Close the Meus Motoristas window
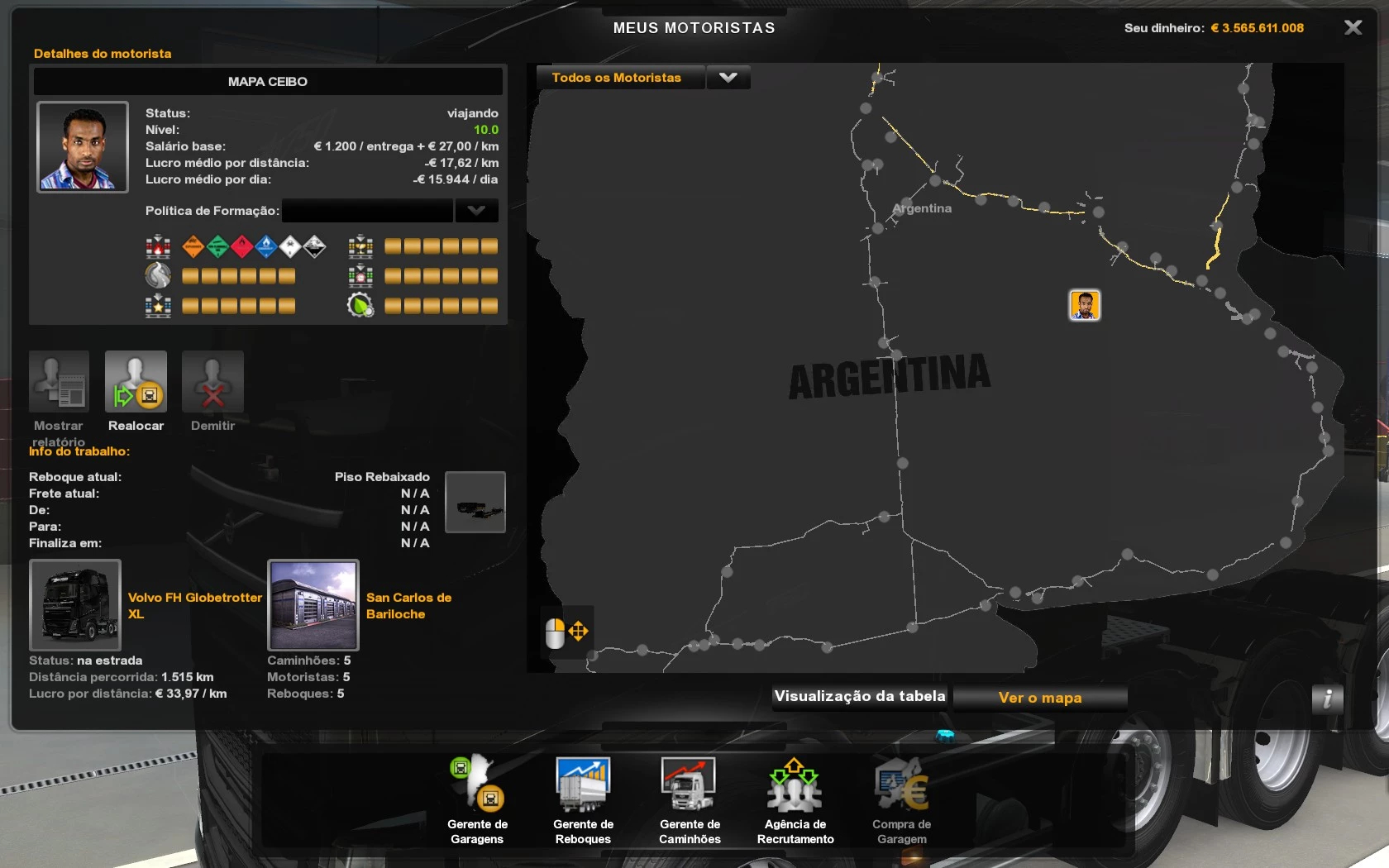 (1353, 28)
